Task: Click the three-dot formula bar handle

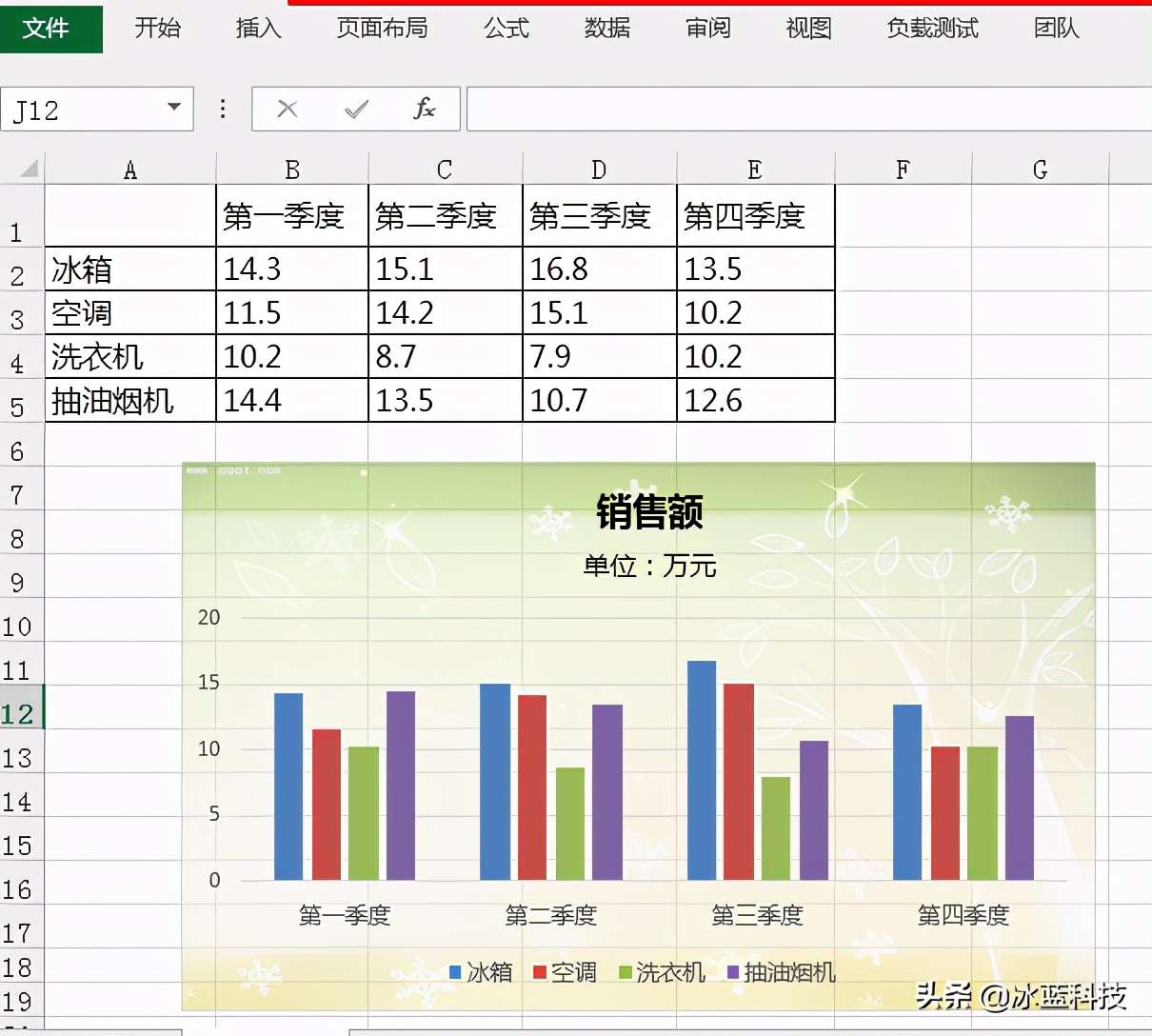Action: click(223, 109)
